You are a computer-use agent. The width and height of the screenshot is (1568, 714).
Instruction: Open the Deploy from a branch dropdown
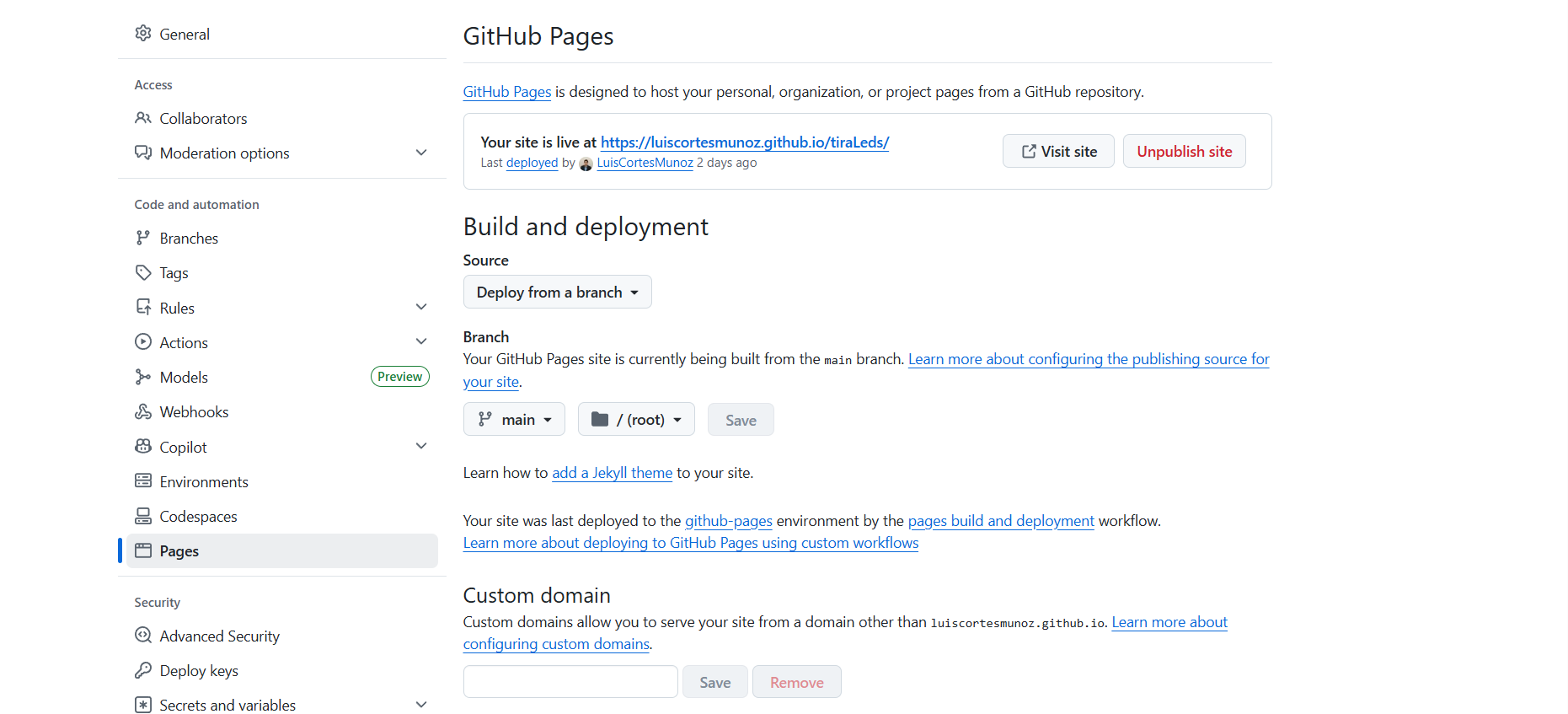pyautogui.click(x=557, y=292)
